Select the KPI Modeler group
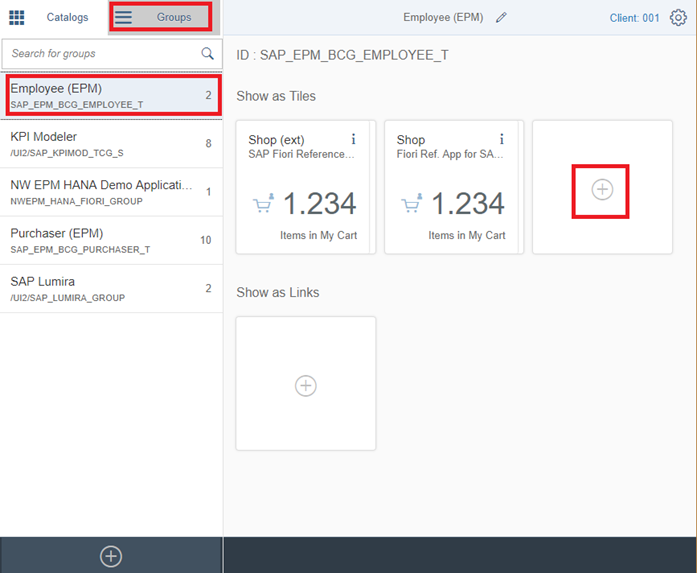 click(x=111, y=144)
